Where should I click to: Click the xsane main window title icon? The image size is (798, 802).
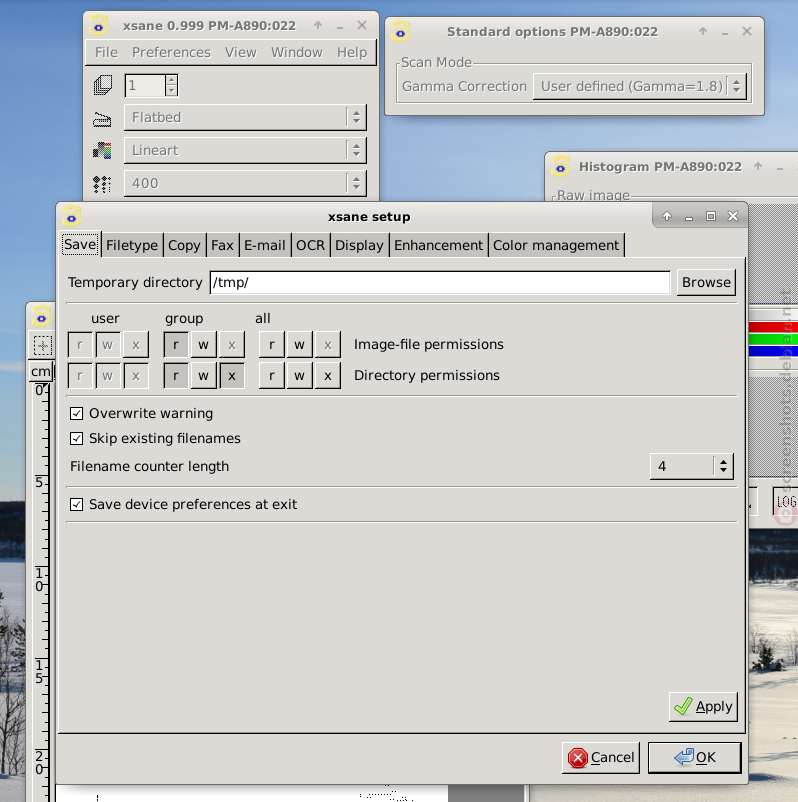(99, 26)
